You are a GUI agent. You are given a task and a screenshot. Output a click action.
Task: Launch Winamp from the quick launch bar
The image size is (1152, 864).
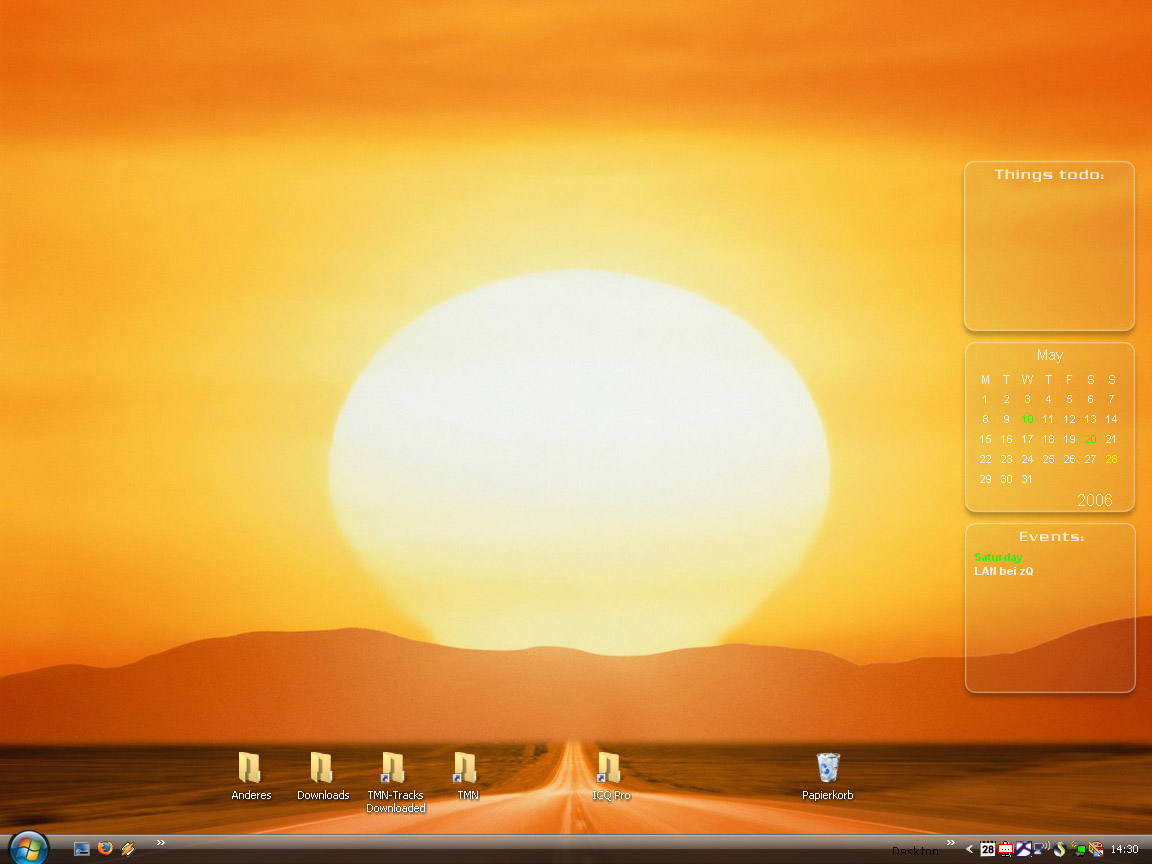point(128,849)
